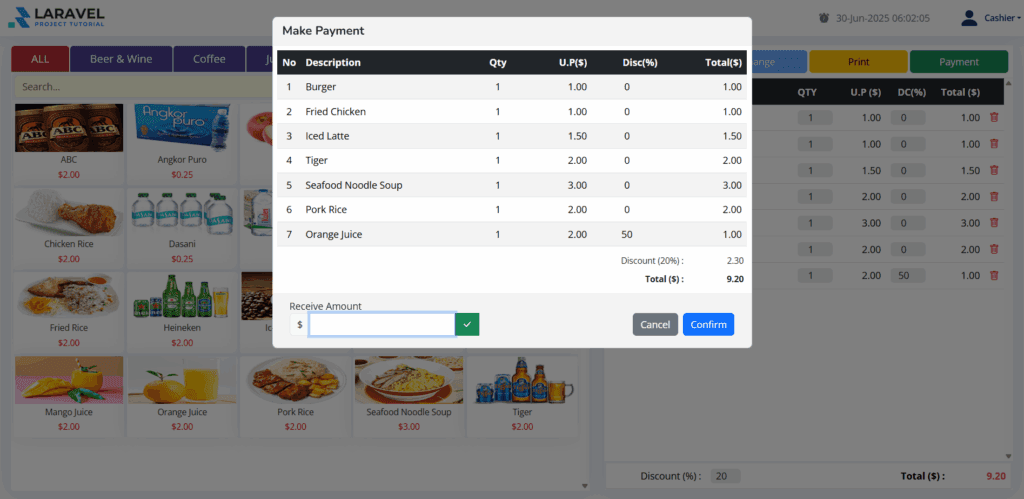Click the green Payment button
The width and height of the screenshot is (1024, 499).
[958, 62]
